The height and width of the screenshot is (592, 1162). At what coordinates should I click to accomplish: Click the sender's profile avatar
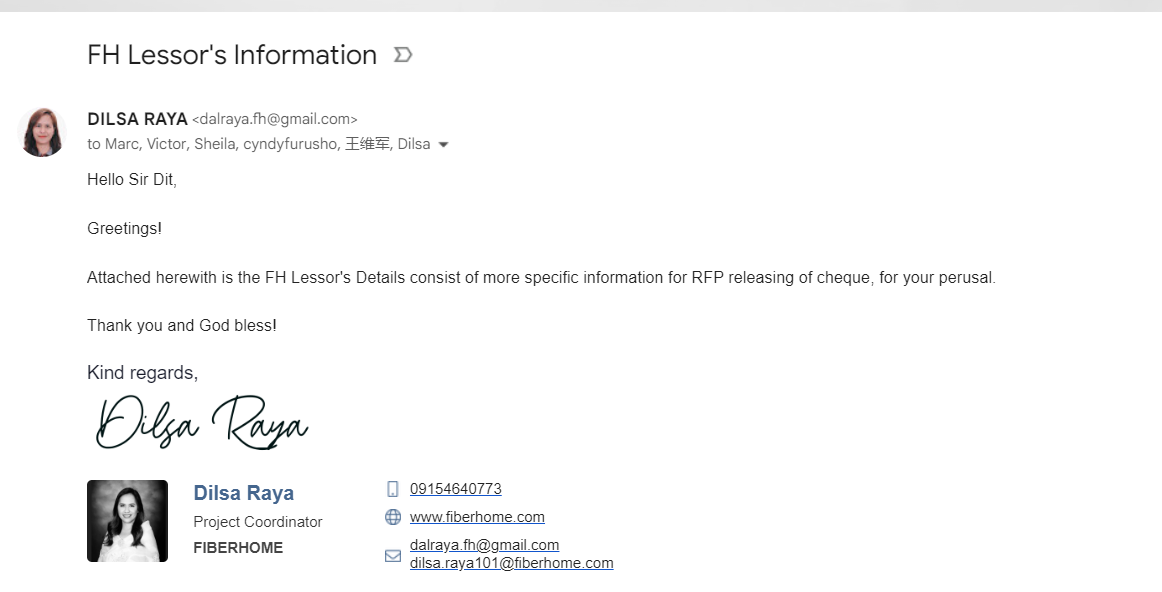[42, 133]
